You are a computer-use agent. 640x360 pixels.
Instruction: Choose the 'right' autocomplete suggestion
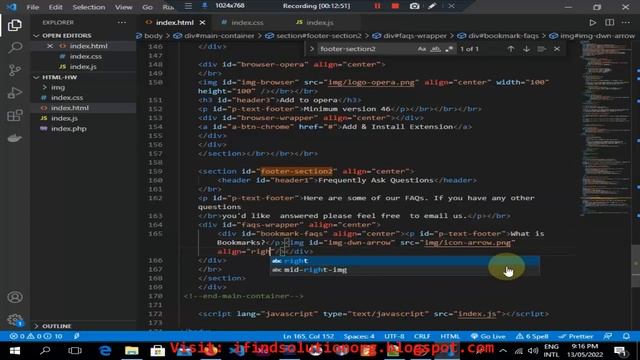405,261
